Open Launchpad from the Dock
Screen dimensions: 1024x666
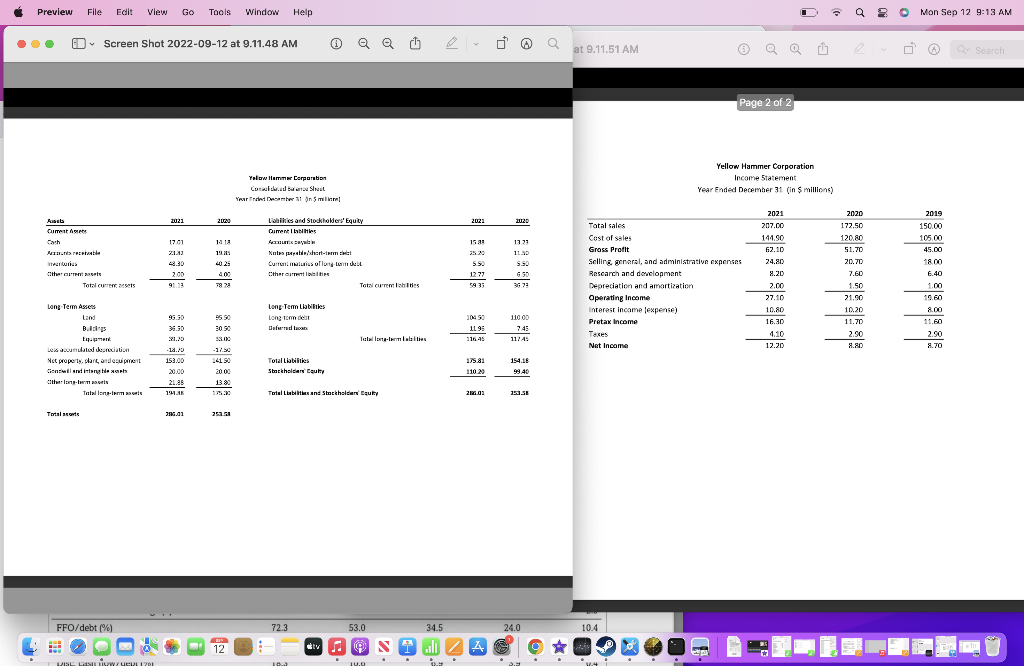point(55,646)
